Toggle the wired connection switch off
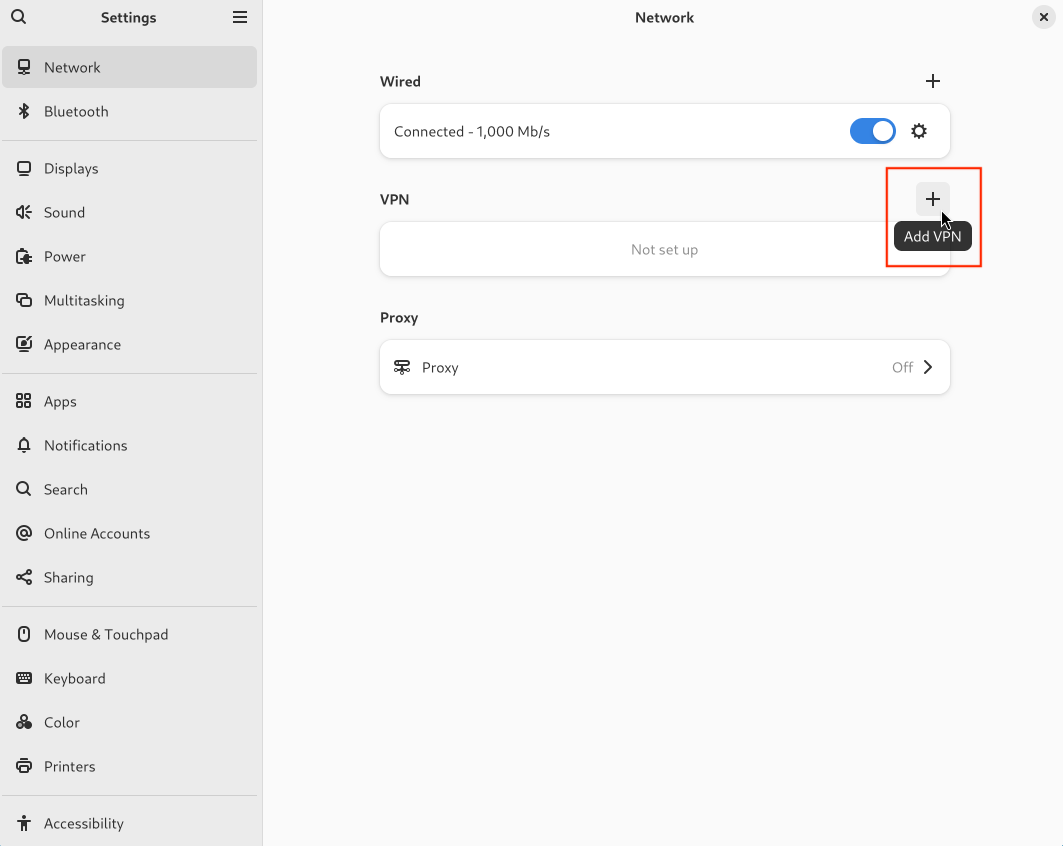The image size is (1063, 846). click(x=873, y=131)
